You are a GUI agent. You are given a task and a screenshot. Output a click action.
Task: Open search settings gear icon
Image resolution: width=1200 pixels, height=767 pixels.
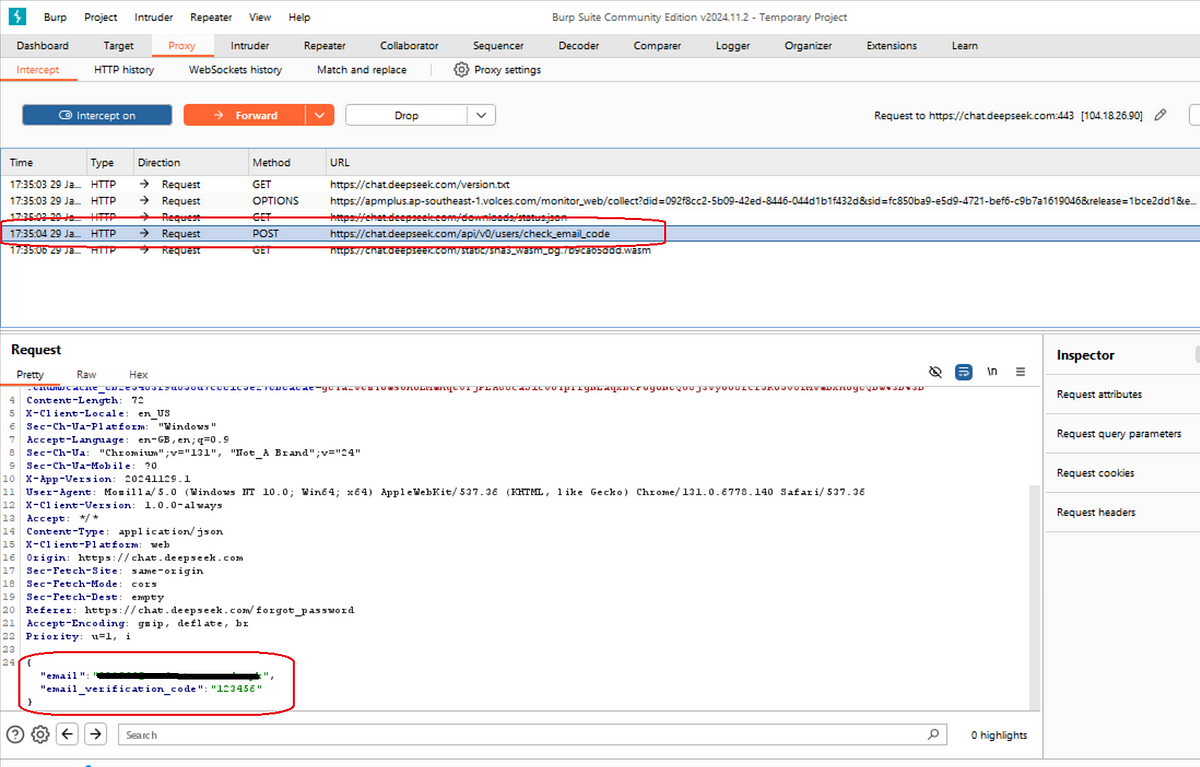coord(40,734)
